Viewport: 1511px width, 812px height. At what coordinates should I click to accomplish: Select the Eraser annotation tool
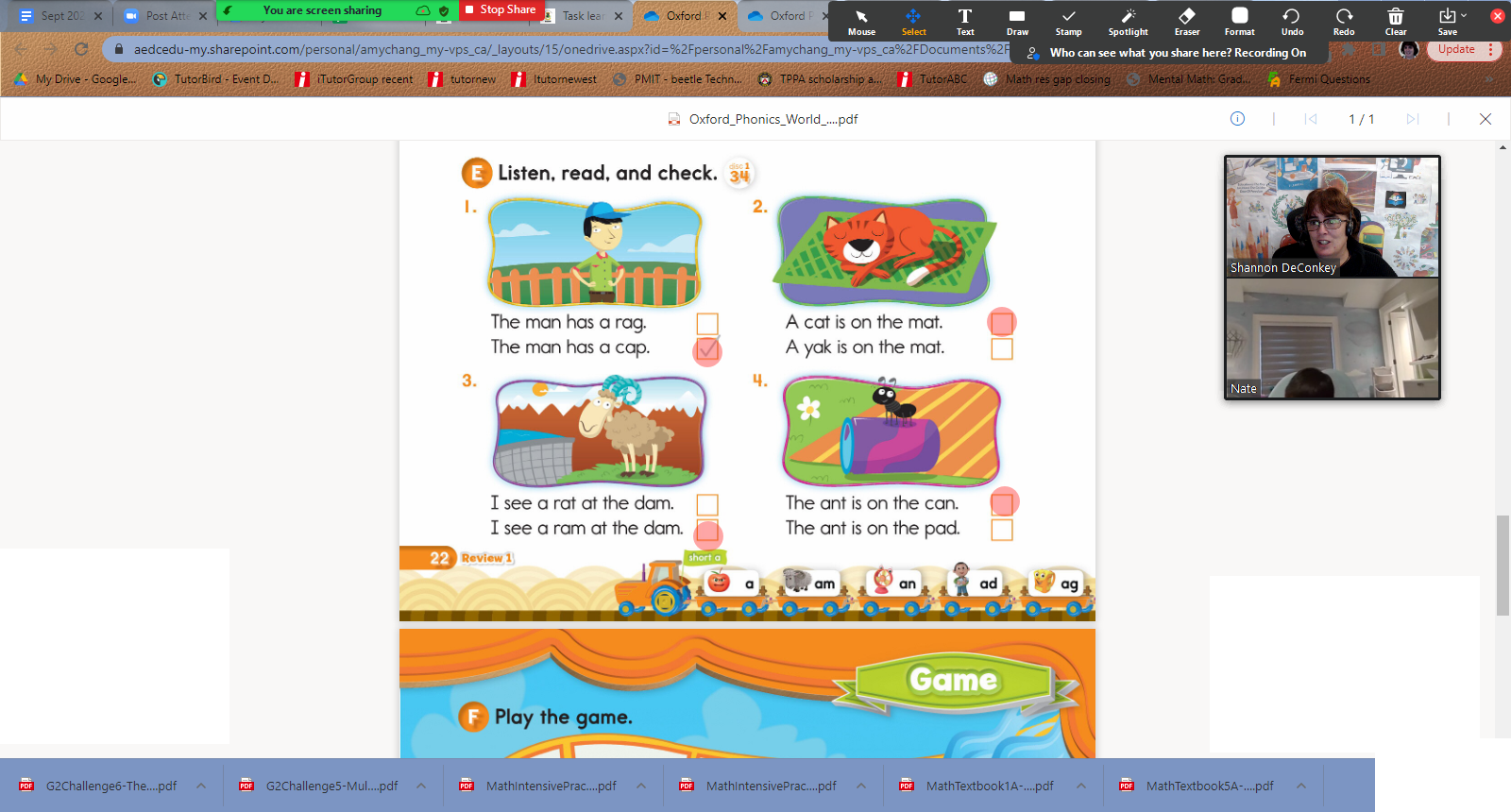click(x=1187, y=21)
